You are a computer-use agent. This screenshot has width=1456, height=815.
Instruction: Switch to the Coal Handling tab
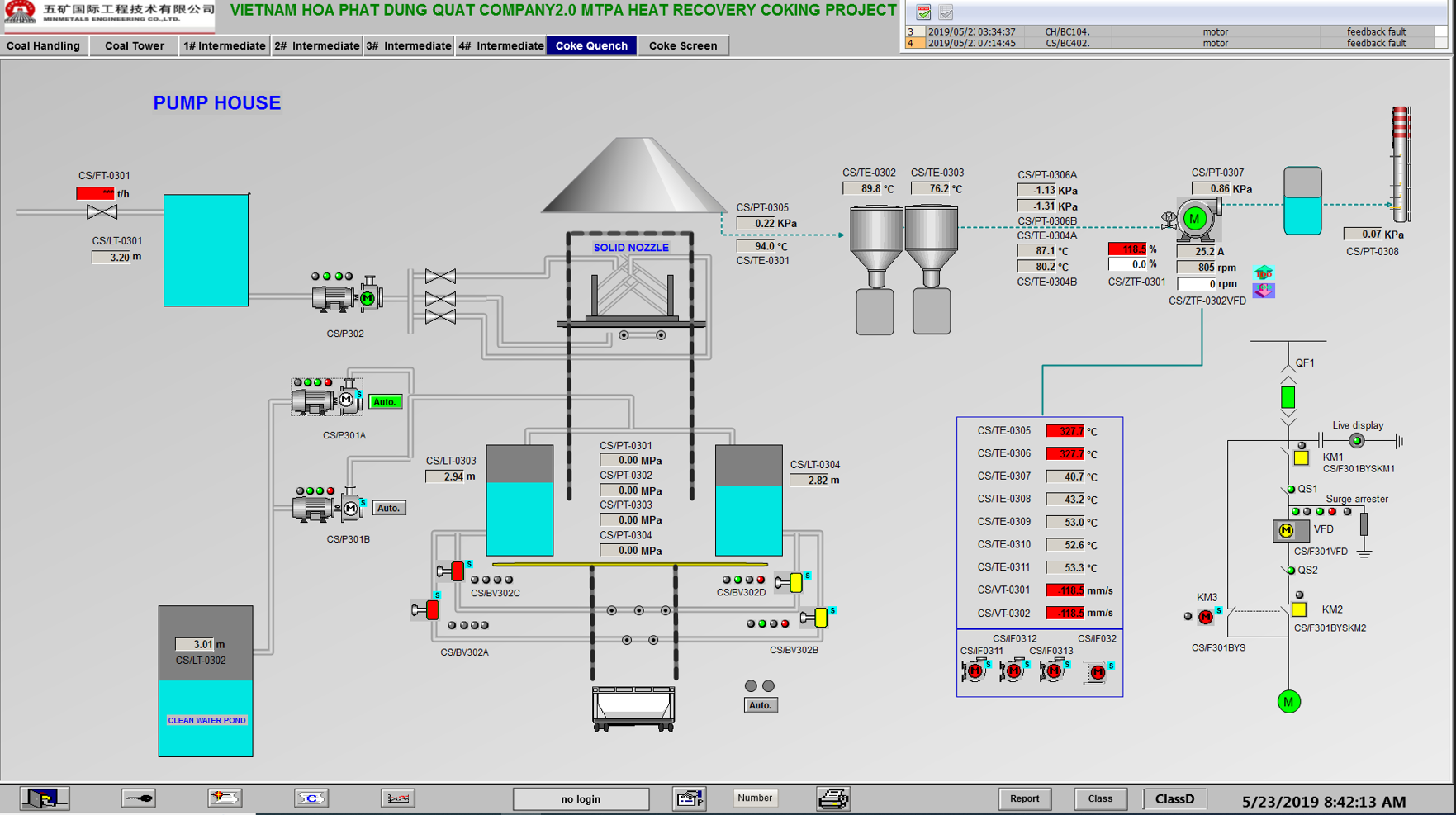pyautogui.click(x=43, y=45)
